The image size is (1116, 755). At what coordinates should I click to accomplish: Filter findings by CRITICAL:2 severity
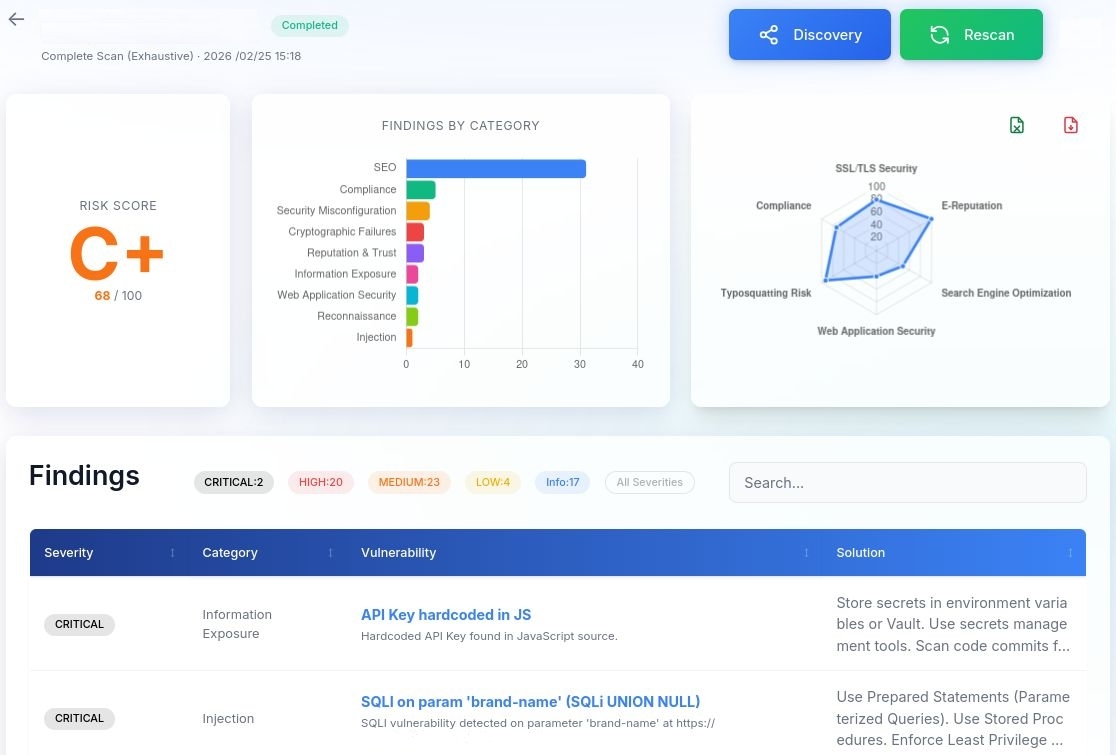(x=233, y=482)
